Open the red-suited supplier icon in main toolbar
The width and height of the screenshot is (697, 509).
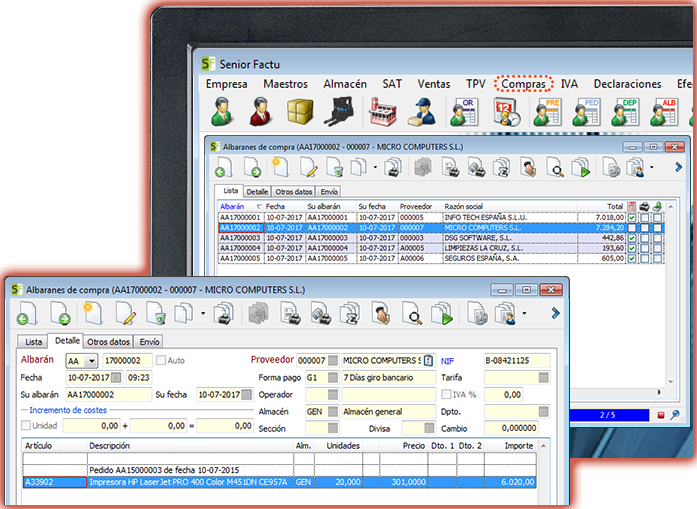click(x=260, y=112)
